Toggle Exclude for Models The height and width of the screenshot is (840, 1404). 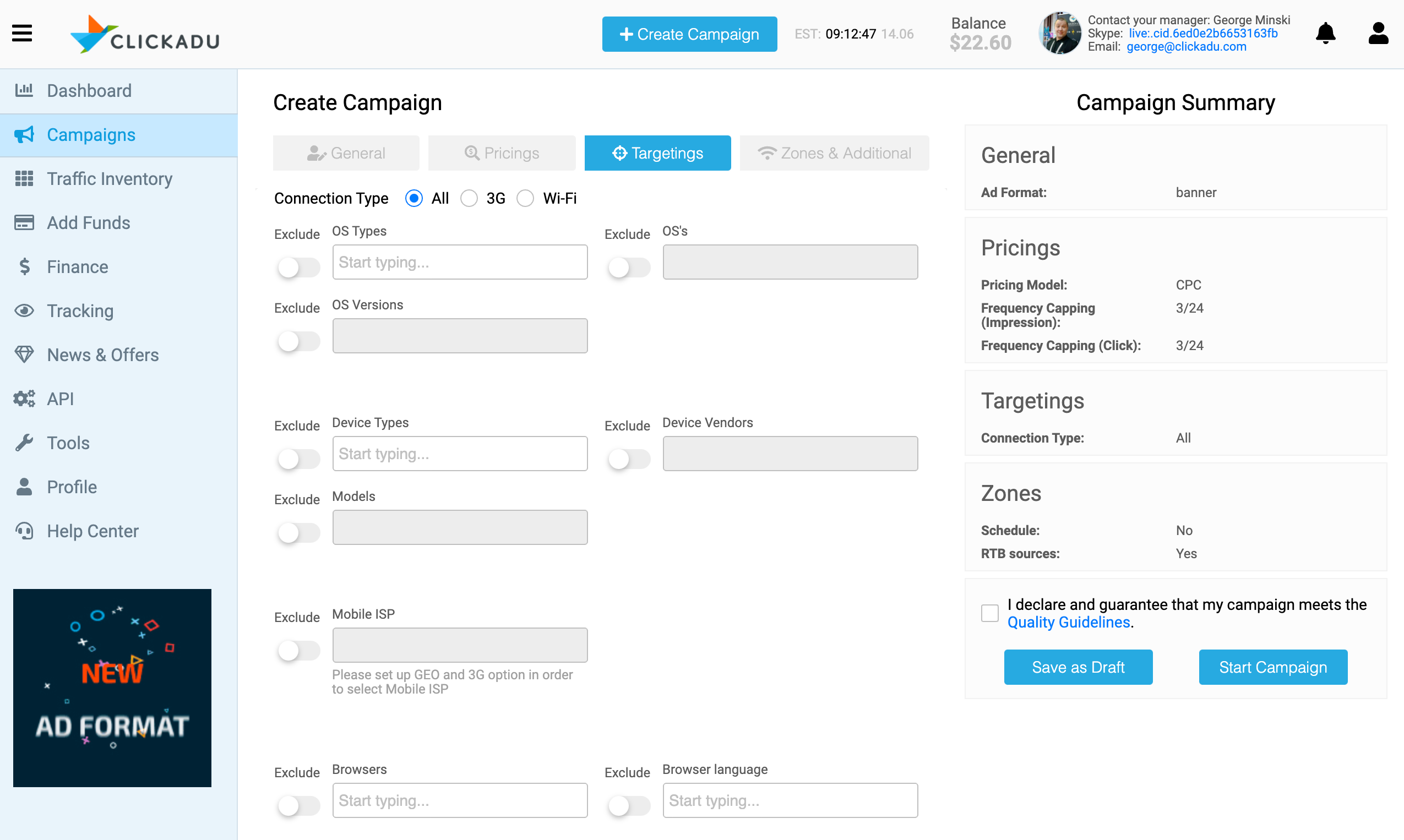[298, 533]
